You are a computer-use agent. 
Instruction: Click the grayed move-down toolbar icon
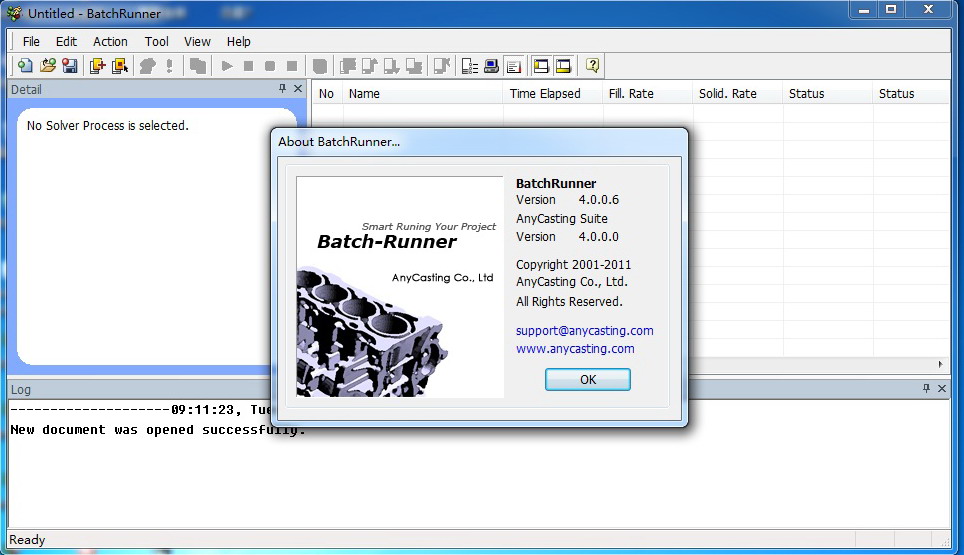click(x=392, y=66)
